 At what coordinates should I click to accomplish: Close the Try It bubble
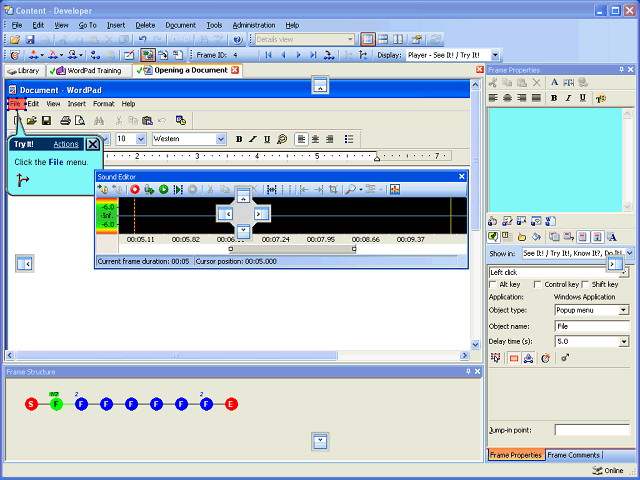click(93, 144)
